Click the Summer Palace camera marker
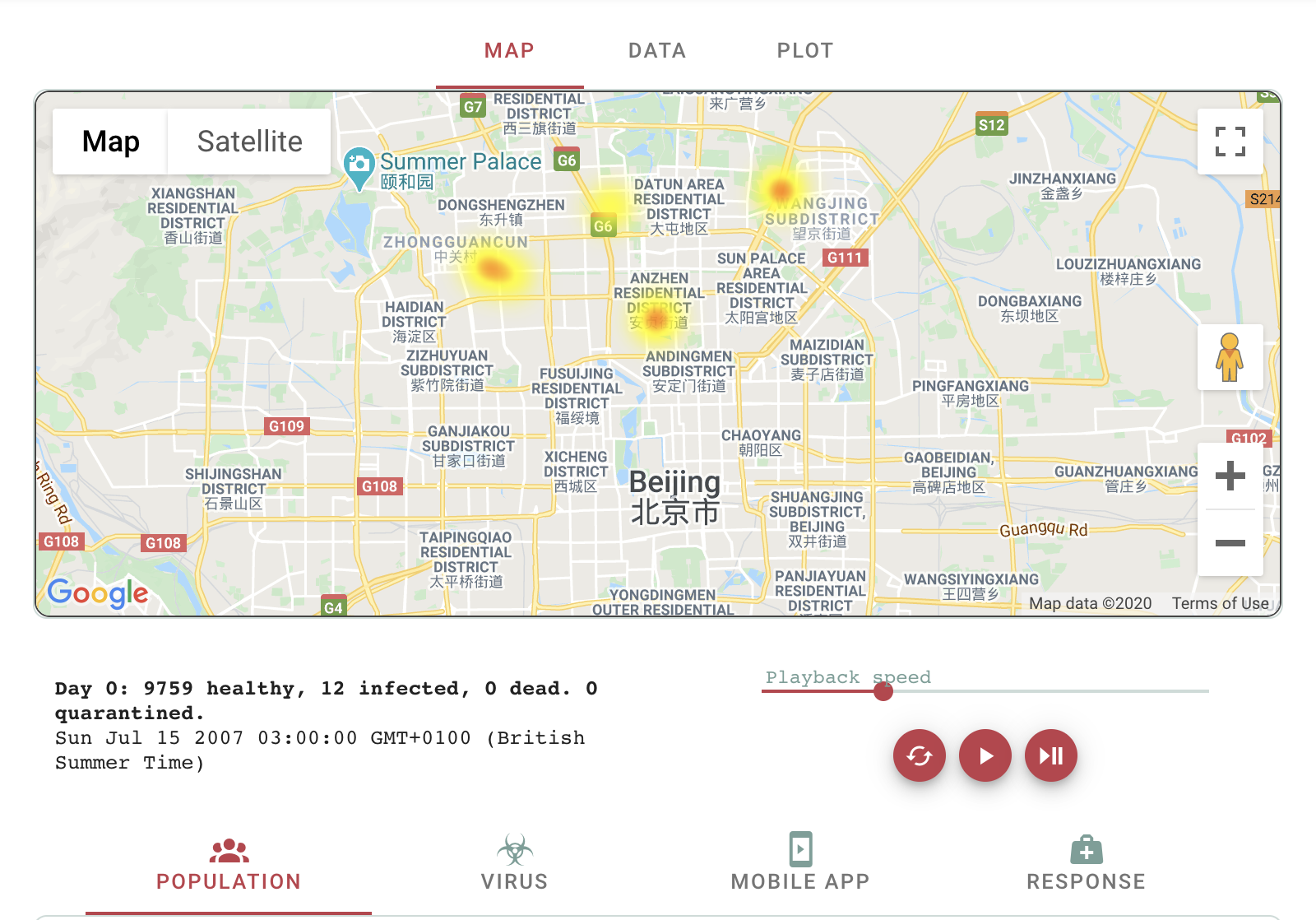This screenshot has width=1316, height=920. (359, 168)
